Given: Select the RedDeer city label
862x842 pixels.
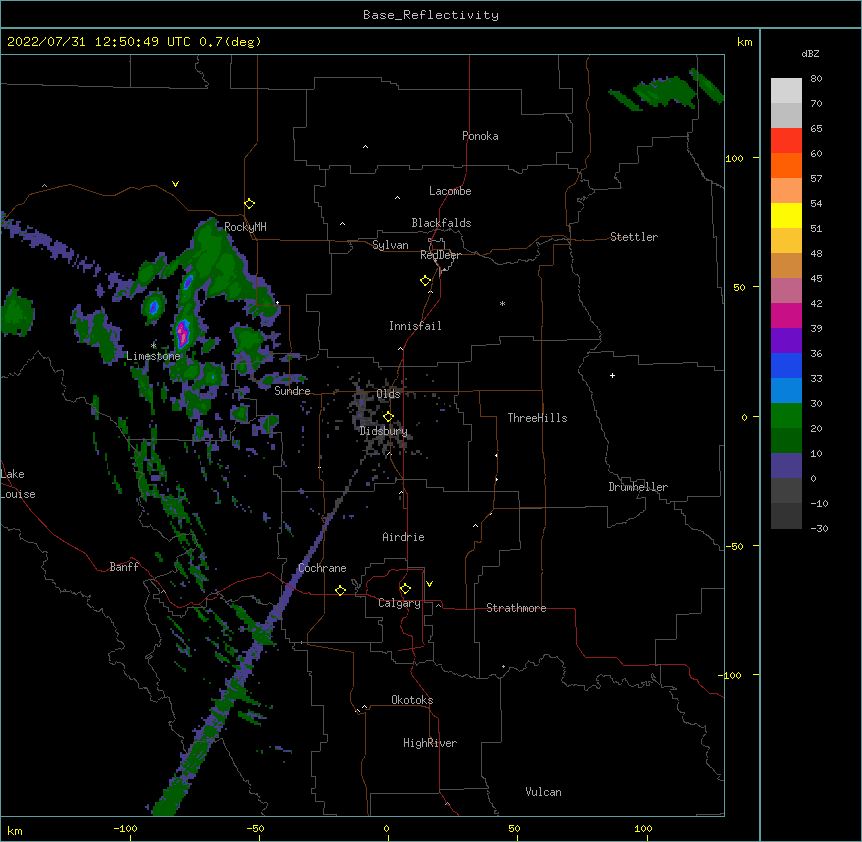Looking at the screenshot, I should (x=440, y=255).
